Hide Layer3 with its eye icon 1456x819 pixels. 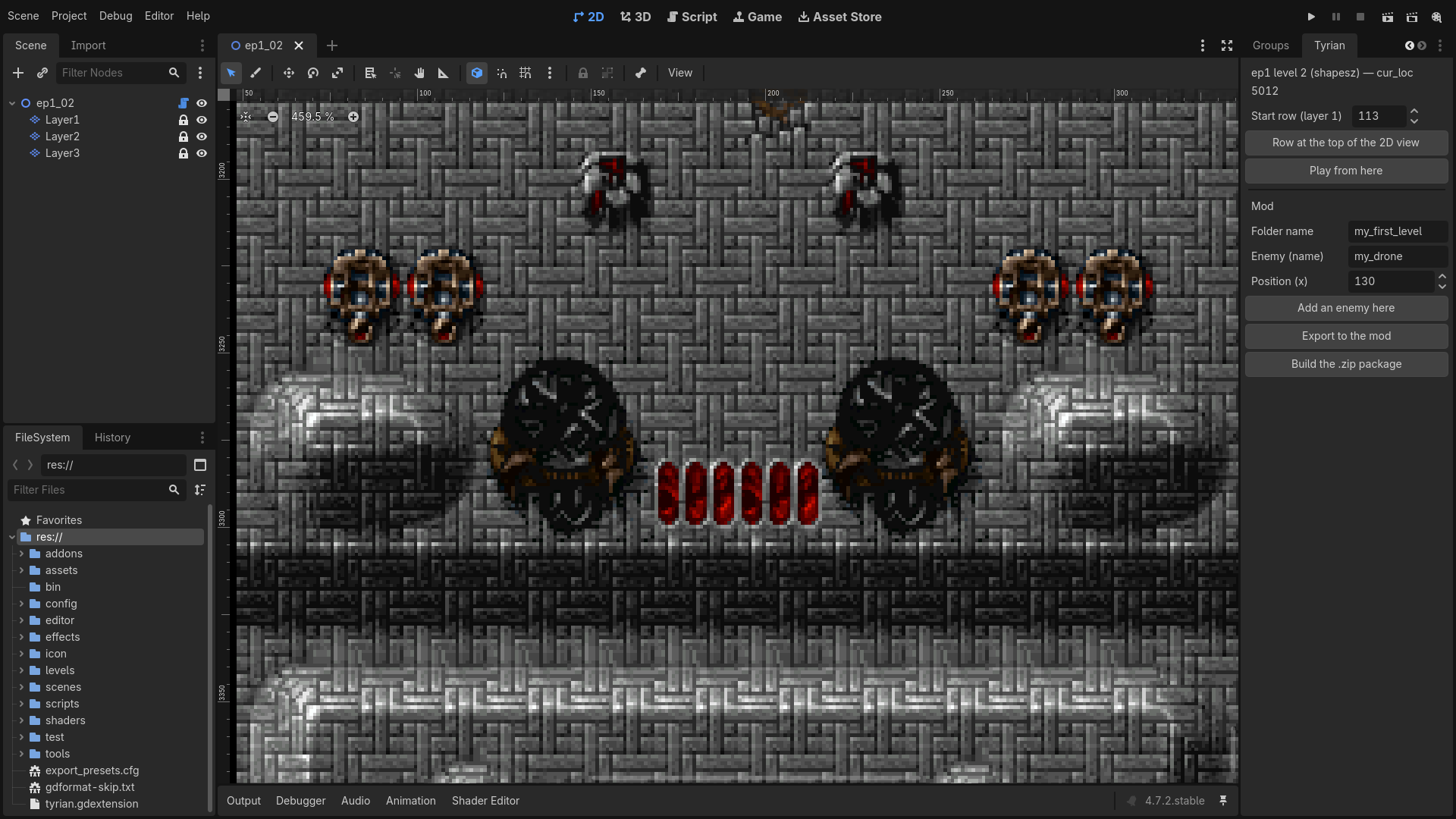pos(202,153)
